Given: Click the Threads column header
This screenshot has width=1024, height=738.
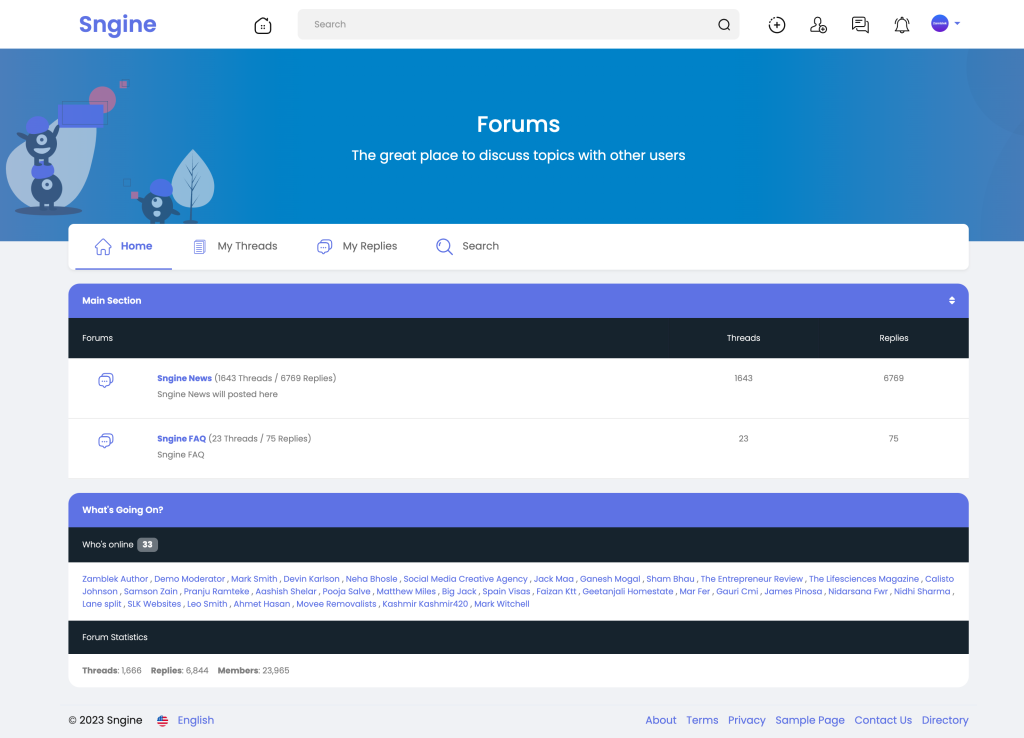Looking at the screenshot, I should pos(743,338).
